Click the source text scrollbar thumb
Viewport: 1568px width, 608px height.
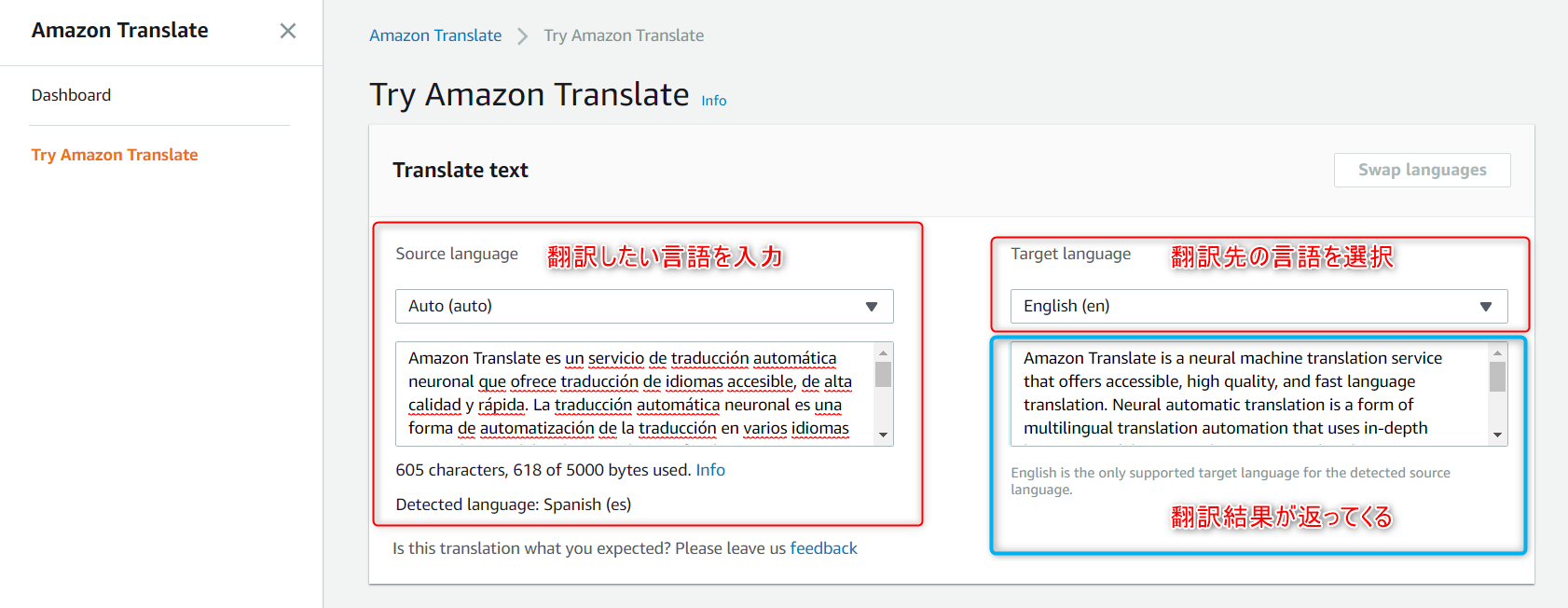883,374
